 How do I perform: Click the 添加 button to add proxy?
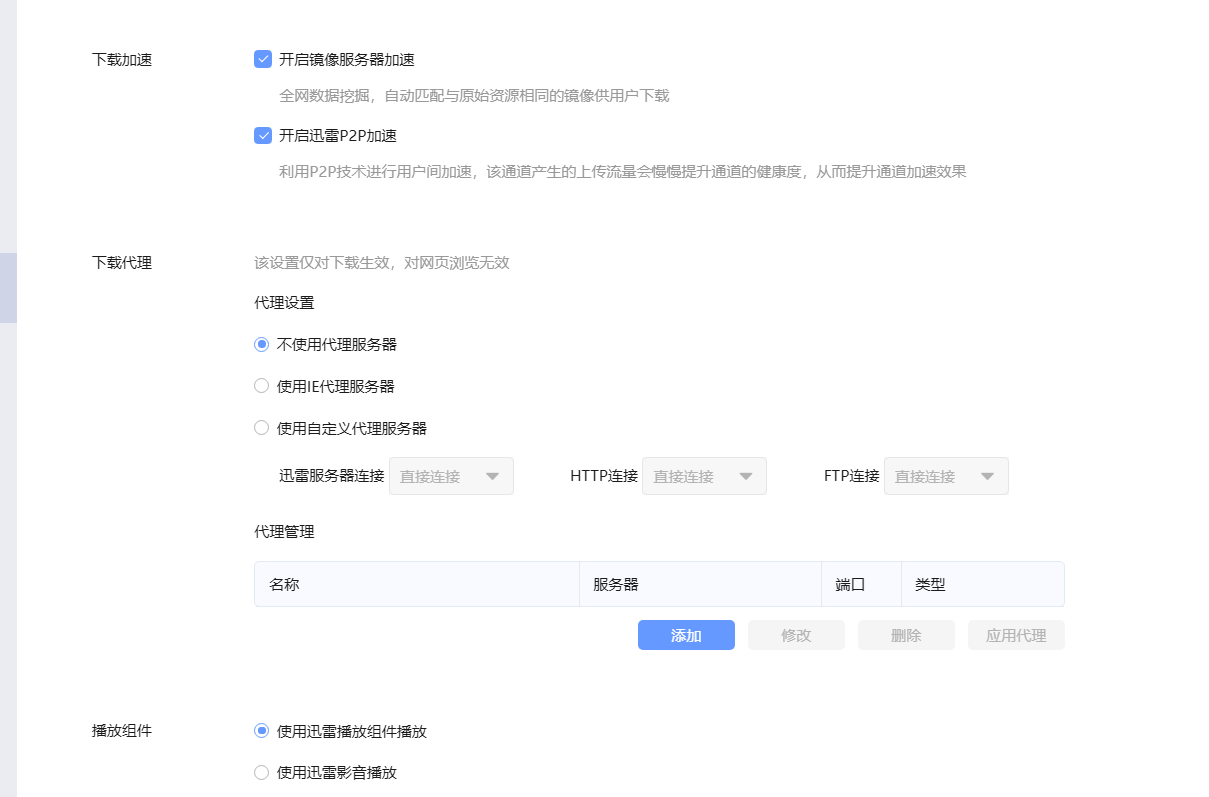tap(686, 635)
